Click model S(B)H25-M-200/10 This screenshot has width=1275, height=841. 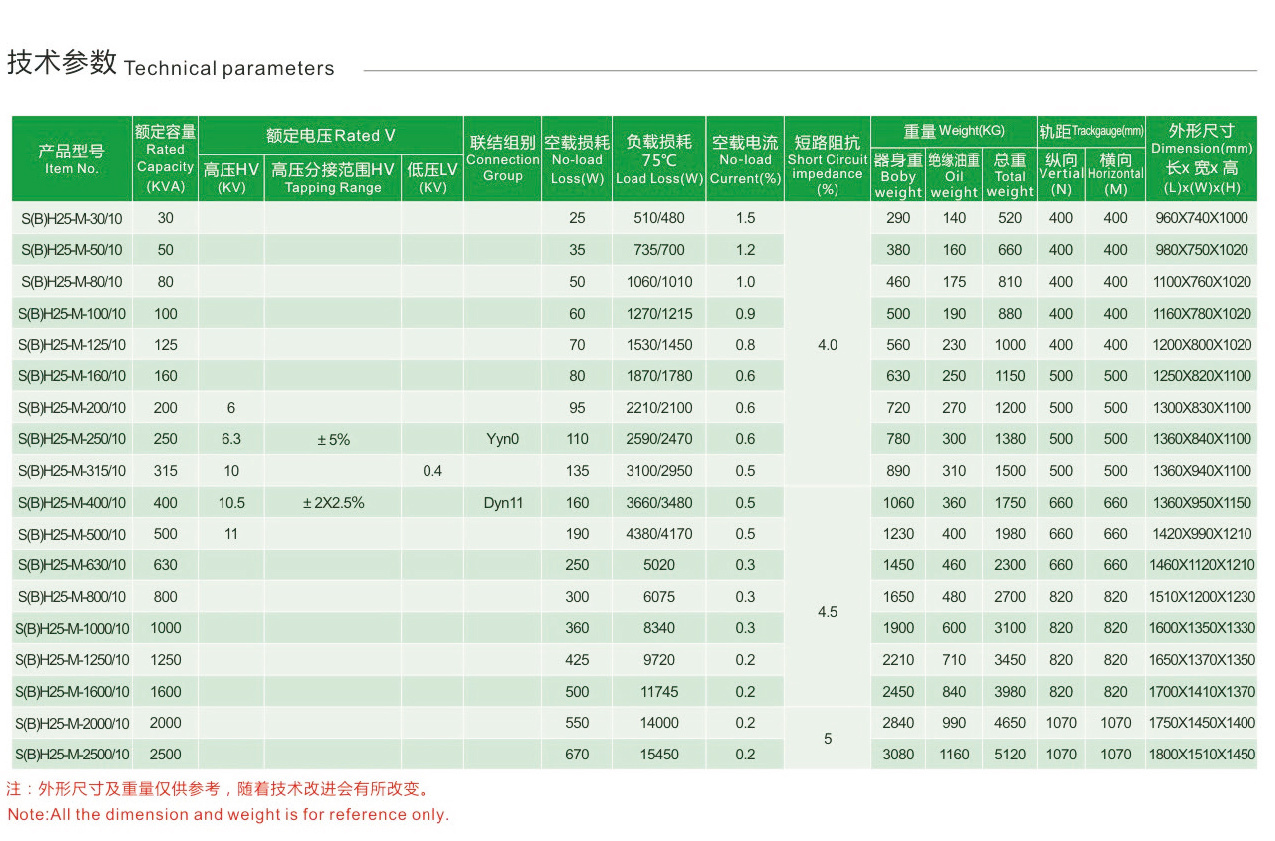click(72, 408)
